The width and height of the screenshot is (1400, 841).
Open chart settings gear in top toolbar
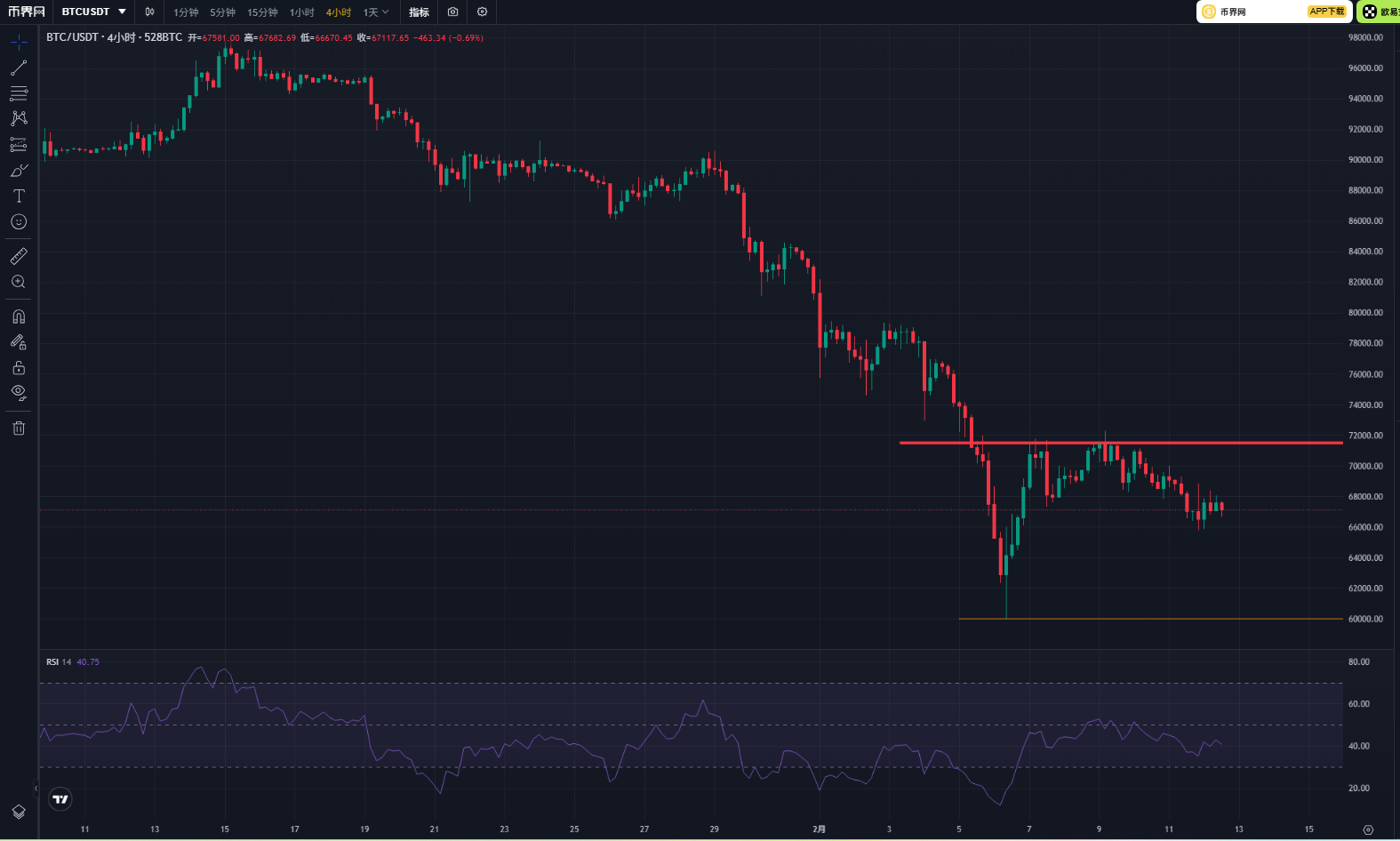pyautogui.click(x=482, y=12)
